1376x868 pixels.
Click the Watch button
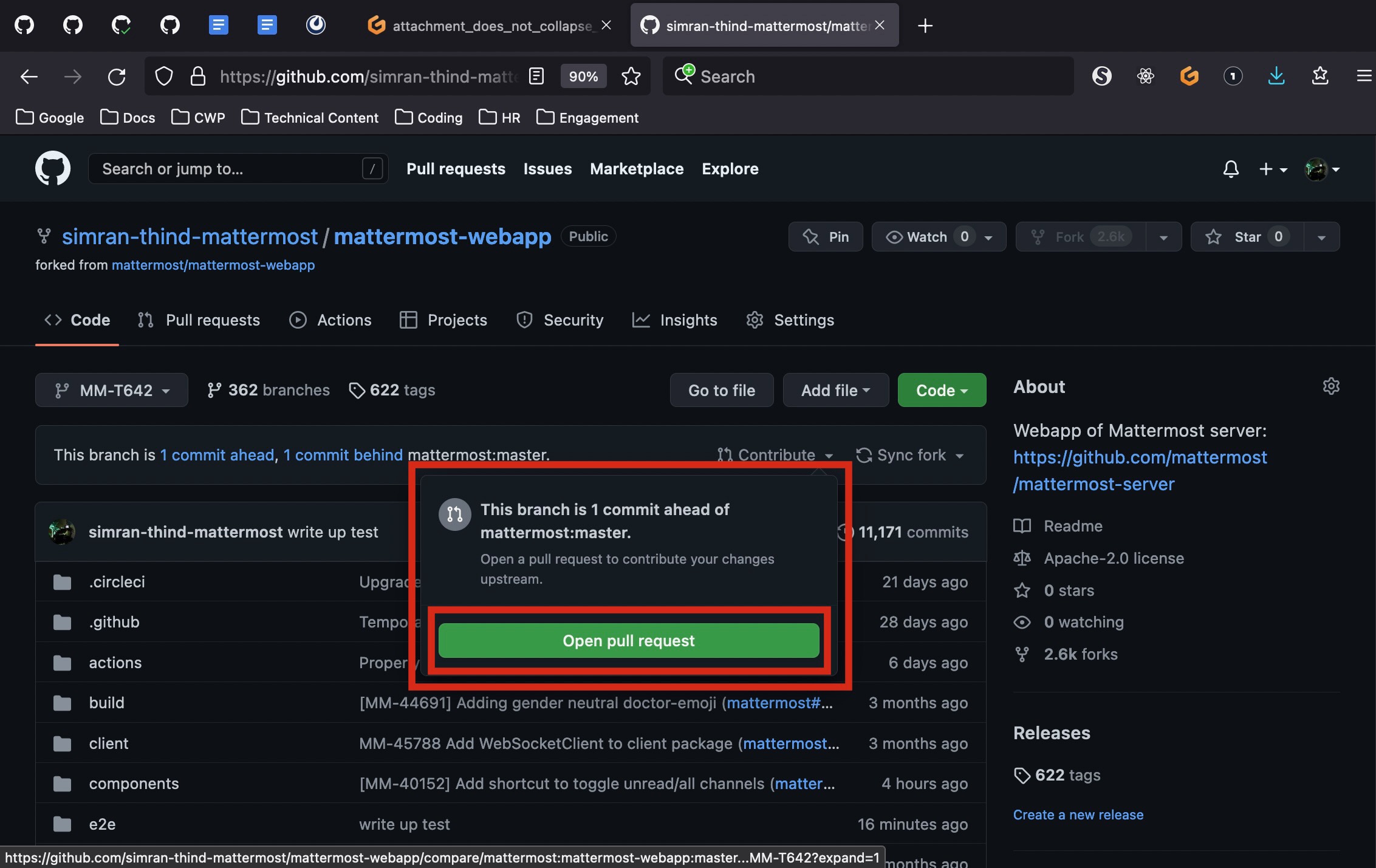(x=939, y=237)
